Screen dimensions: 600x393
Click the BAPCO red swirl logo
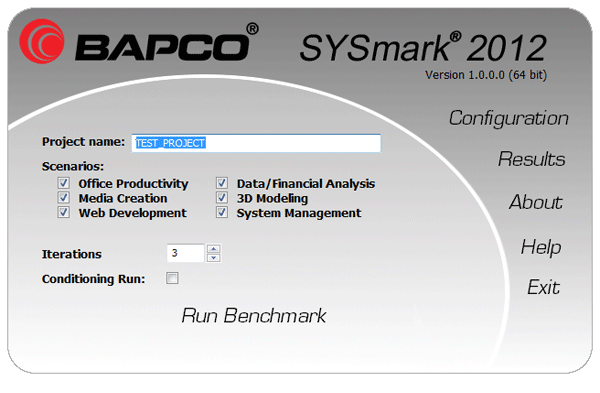click(x=42, y=41)
